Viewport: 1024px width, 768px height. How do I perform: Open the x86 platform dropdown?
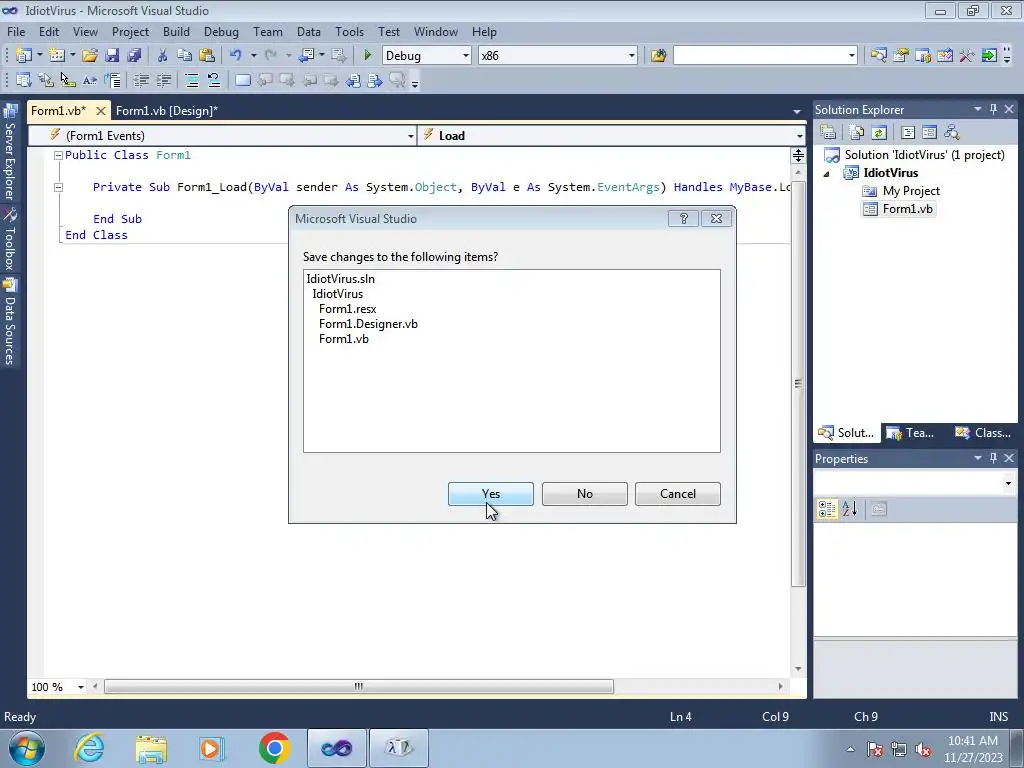point(632,56)
